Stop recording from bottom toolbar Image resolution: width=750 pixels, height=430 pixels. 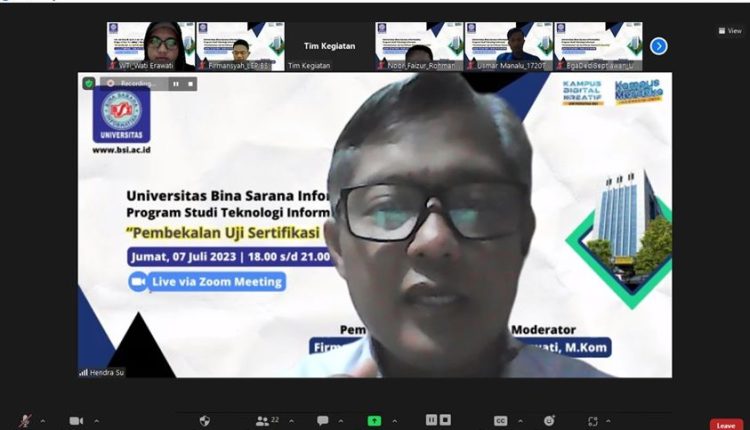coord(445,420)
